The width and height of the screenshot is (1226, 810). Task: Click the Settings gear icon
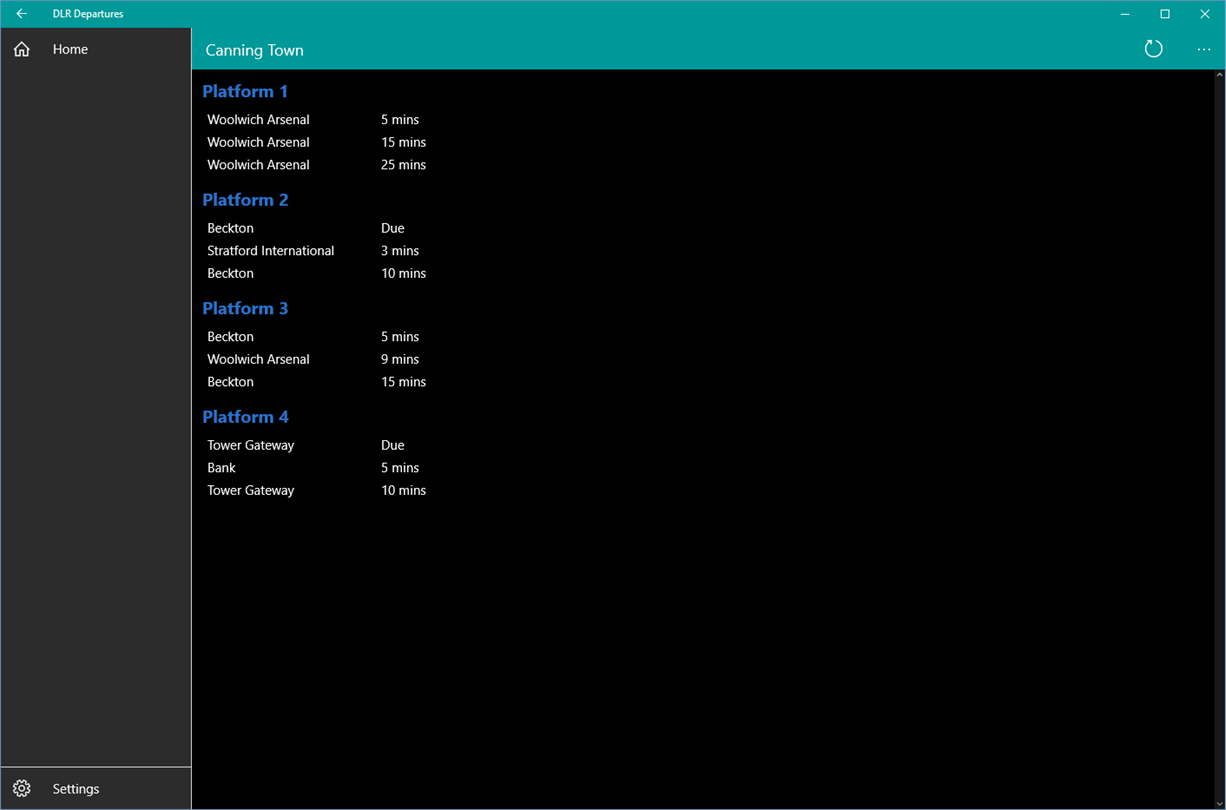22,789
